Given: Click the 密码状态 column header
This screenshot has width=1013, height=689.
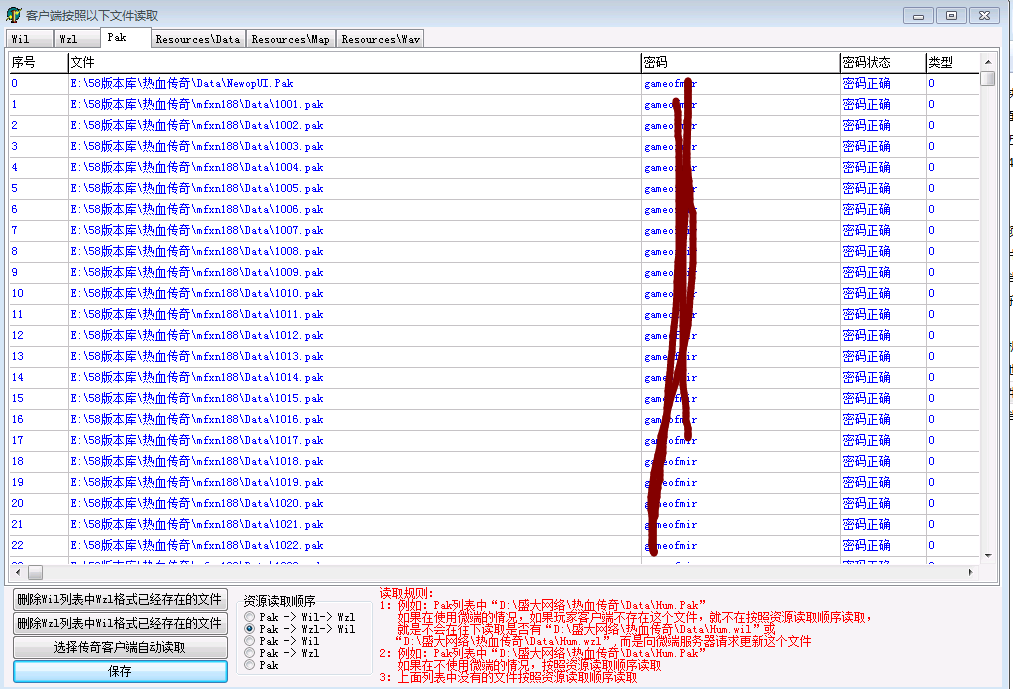Looking at the screenshot, I should (882, 62).
